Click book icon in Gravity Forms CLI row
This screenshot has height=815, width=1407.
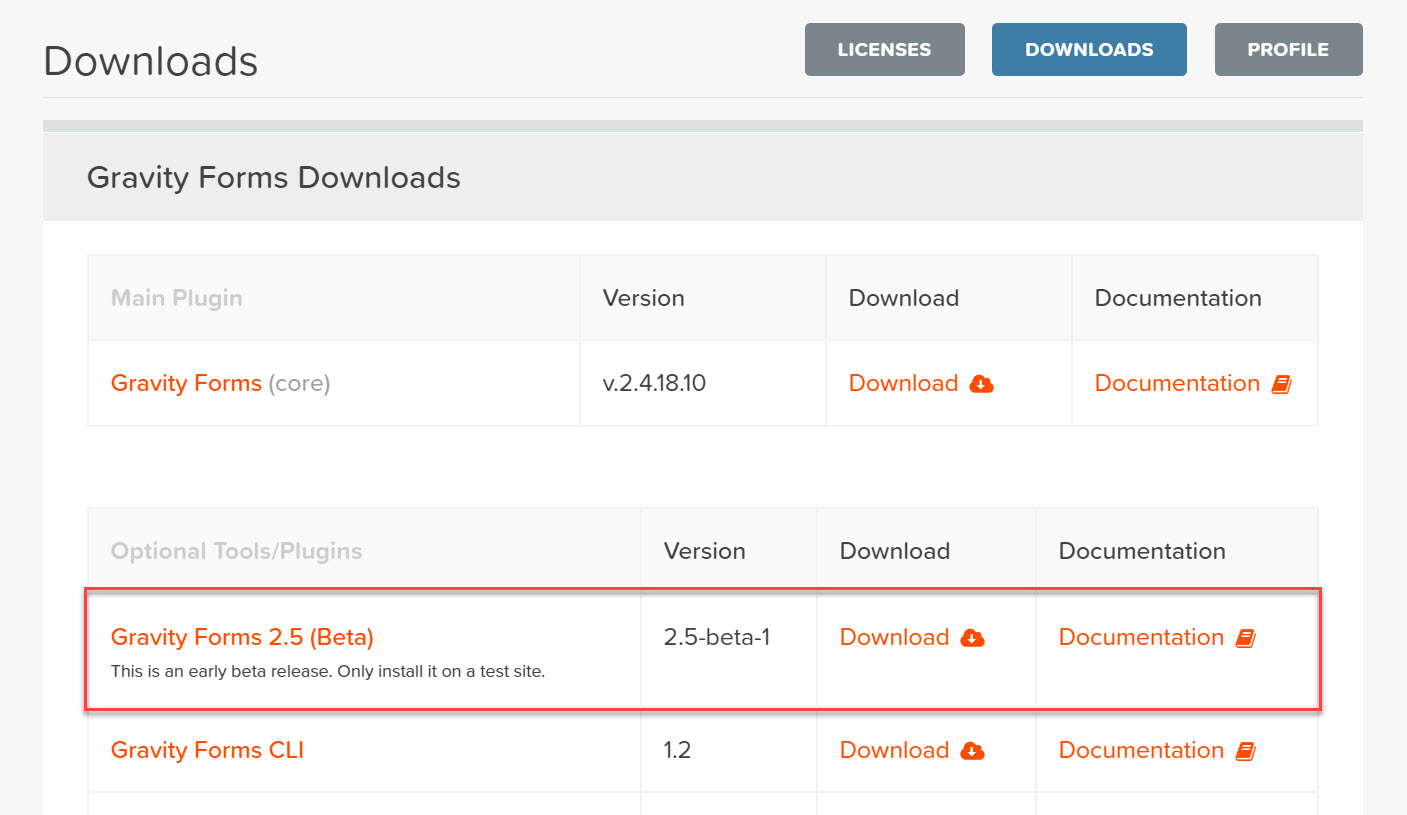point(1246,751)
